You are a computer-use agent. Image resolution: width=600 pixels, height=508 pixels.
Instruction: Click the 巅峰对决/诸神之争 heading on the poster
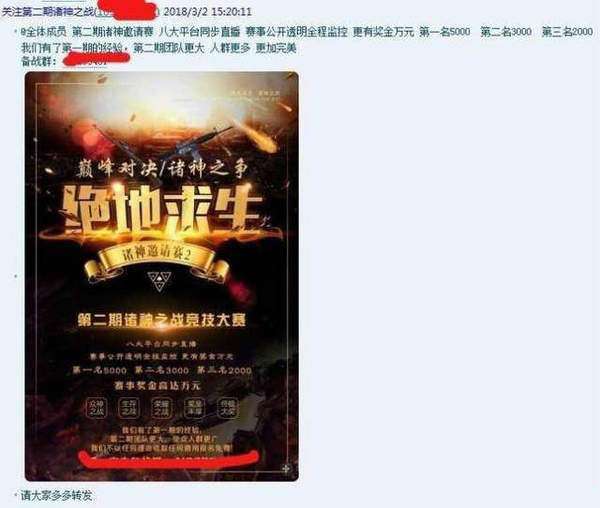click(x=161, y=169)
